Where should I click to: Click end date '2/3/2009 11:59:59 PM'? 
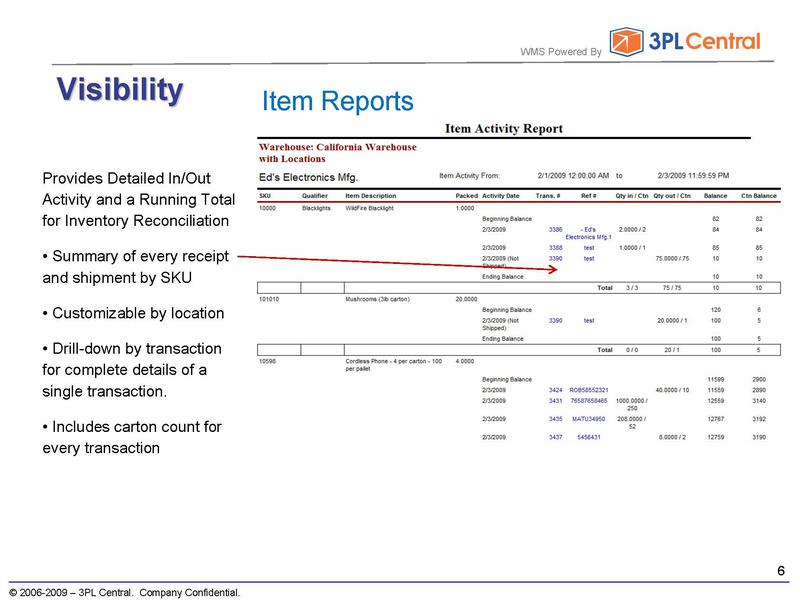(x=693, y=176)
